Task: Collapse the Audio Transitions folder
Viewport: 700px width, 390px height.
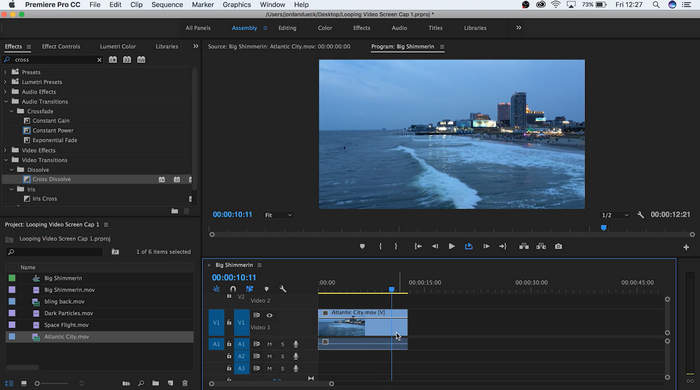Action: 6,101
